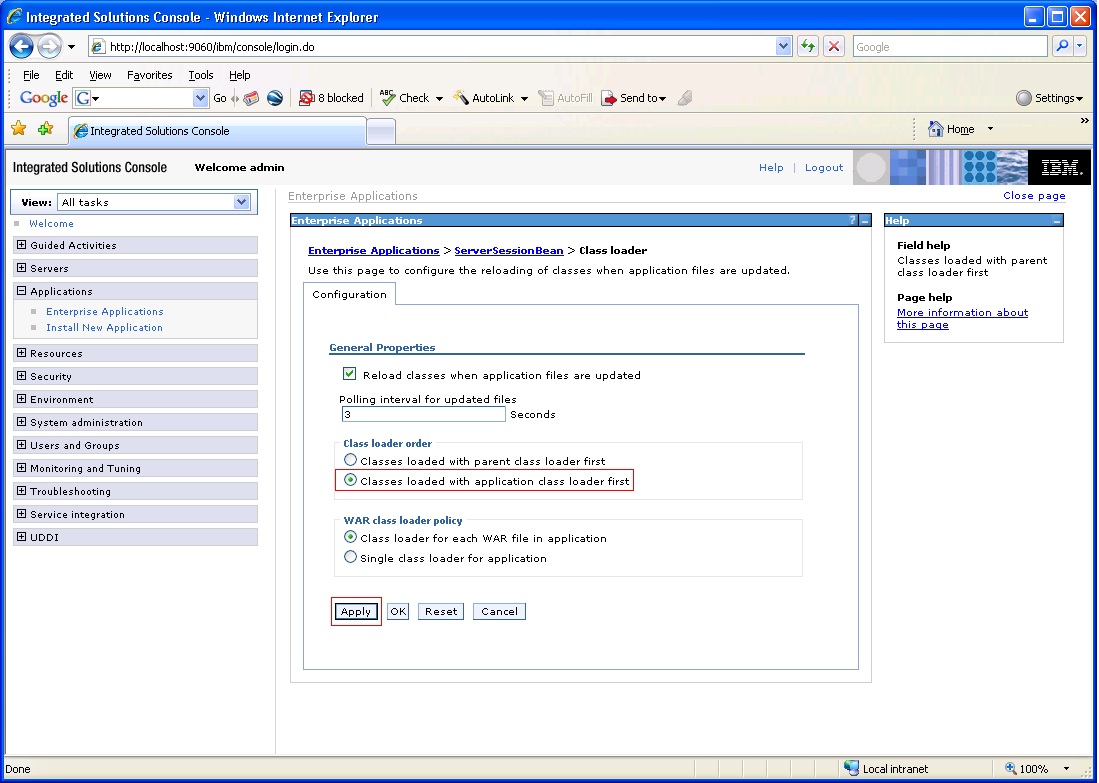Click Install New Application in navigation
The height and width of the screenshot is (783, 1099).
[104, 327]
